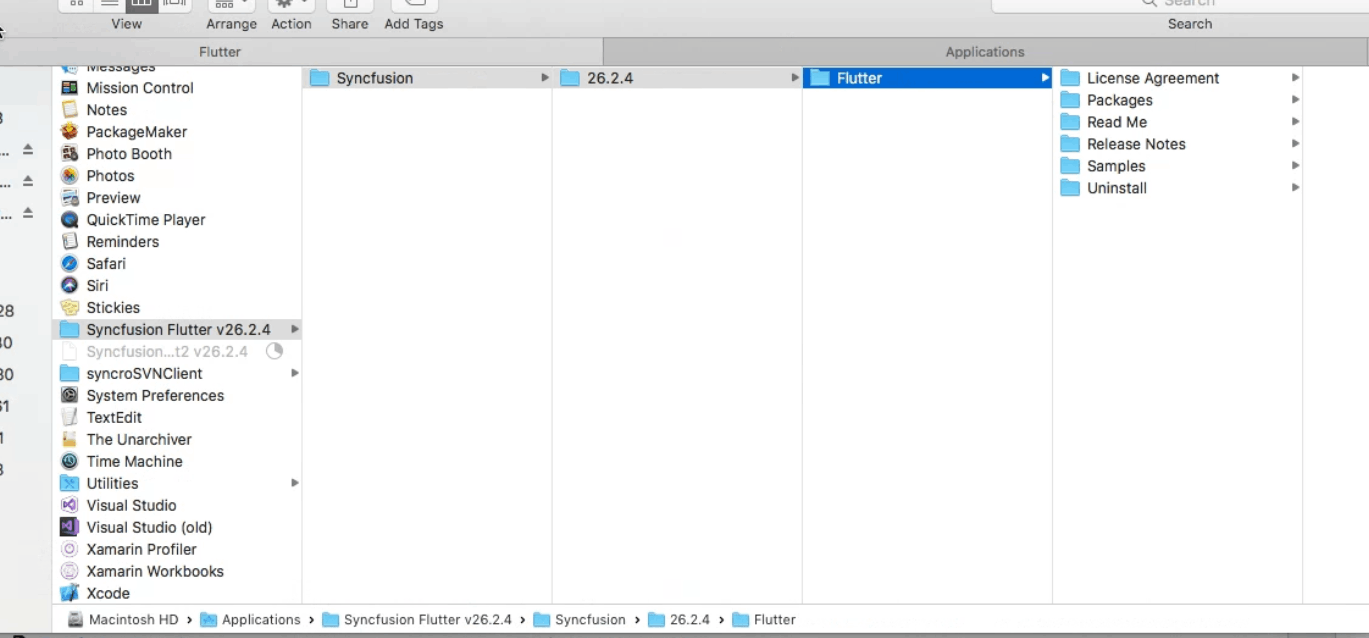Expand arrow beside syncroSVNClient
The width and height of the screenshot is (1369, 638).
294,374
